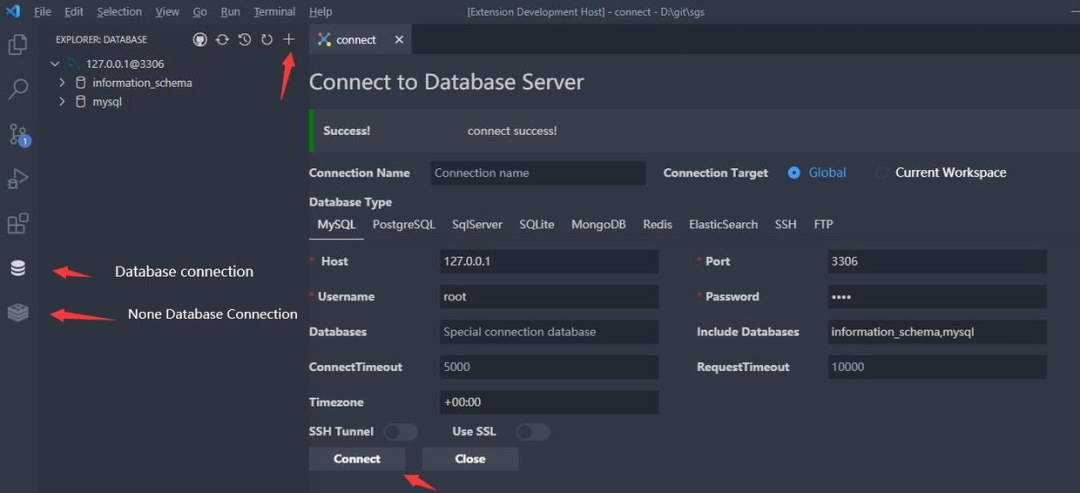Expand the information_schema database node
Viewport: 1080px width, 493px height.
point(63,83)
